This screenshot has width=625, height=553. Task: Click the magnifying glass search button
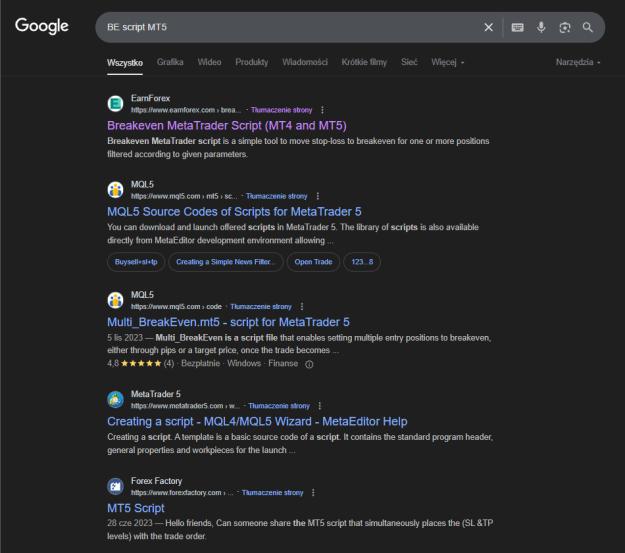[x=588, y=27]
